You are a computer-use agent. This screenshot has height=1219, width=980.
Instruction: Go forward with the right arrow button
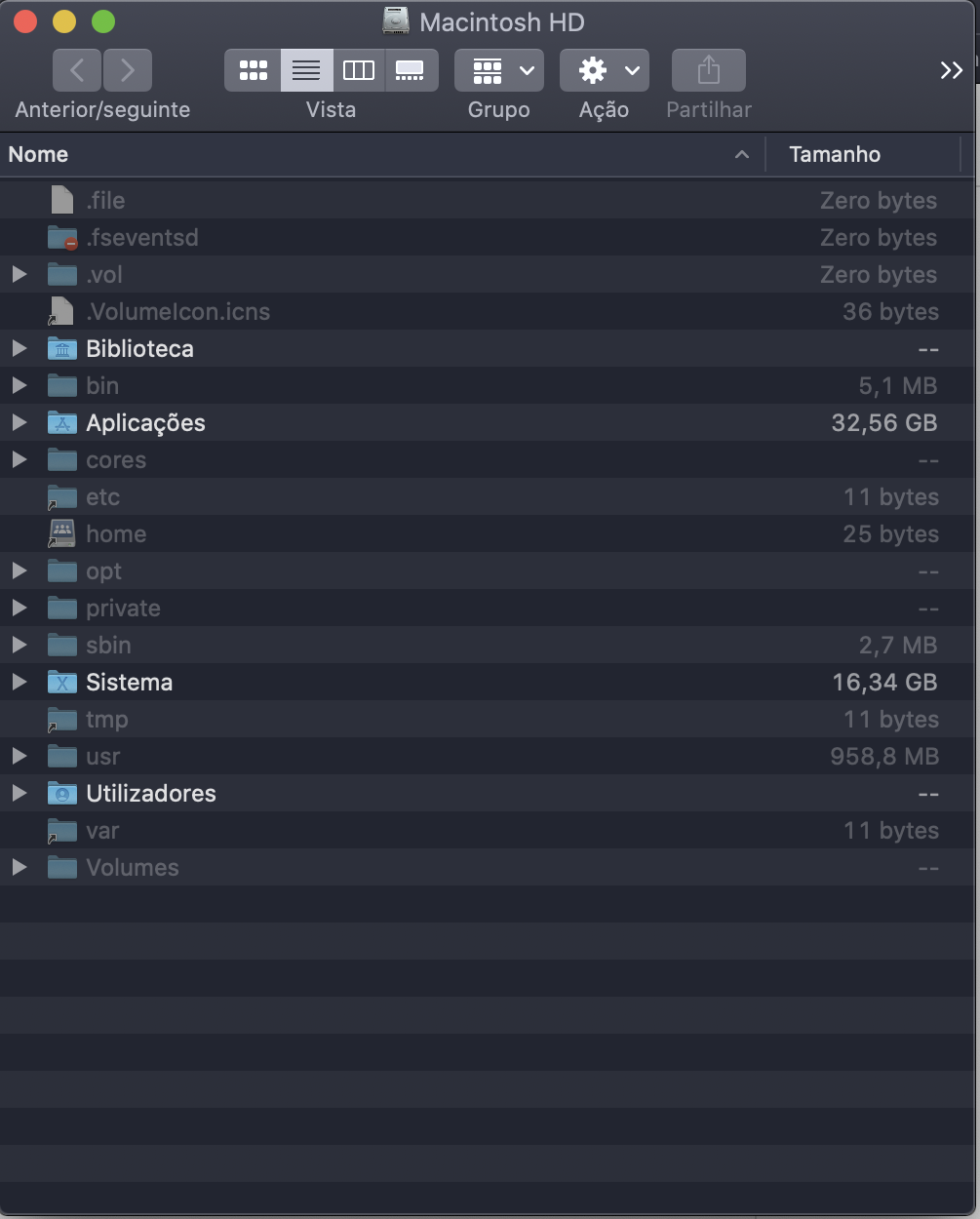coord(128,70)
